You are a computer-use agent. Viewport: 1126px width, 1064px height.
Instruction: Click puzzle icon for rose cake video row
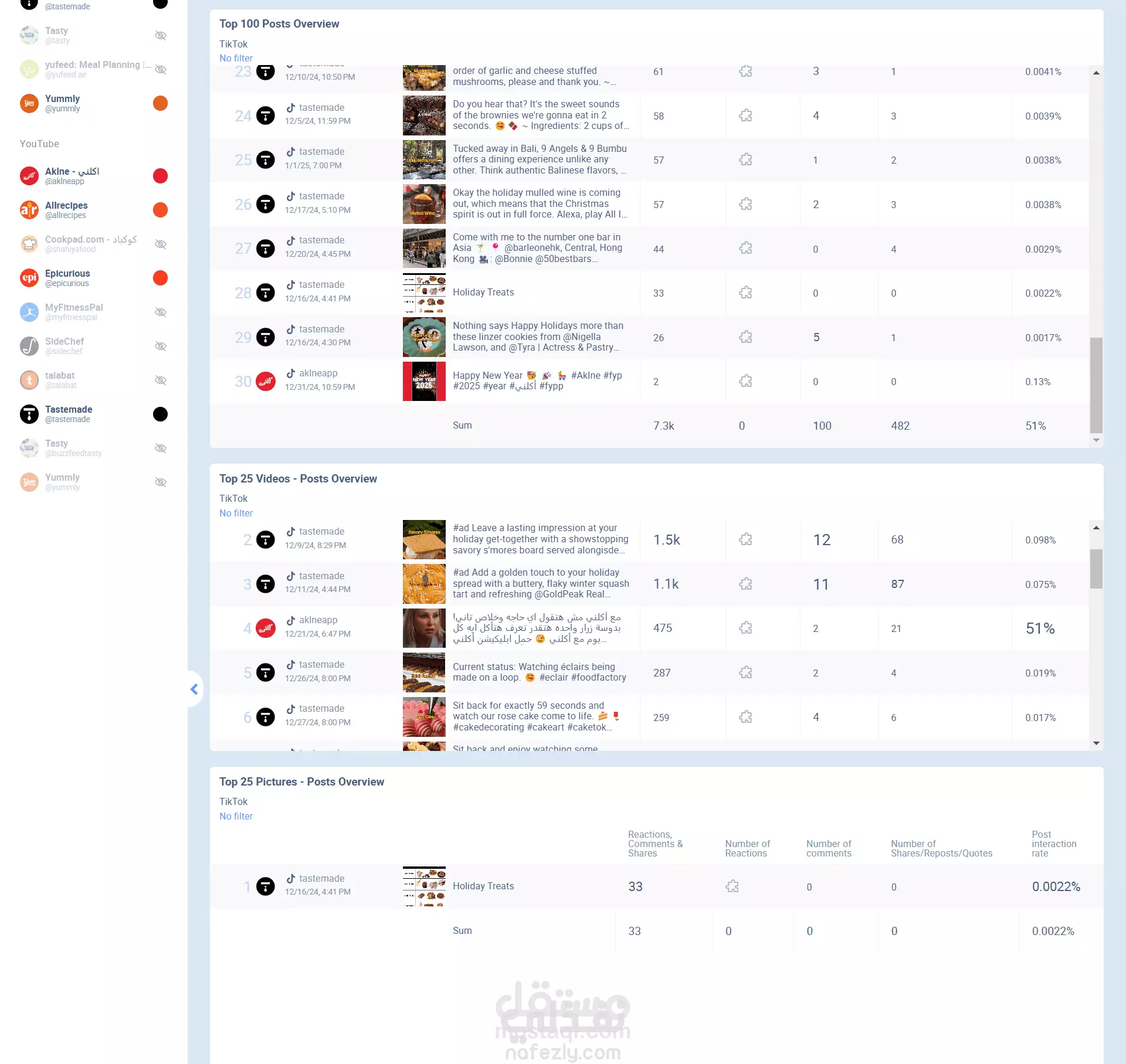click(x=745, y=717)
